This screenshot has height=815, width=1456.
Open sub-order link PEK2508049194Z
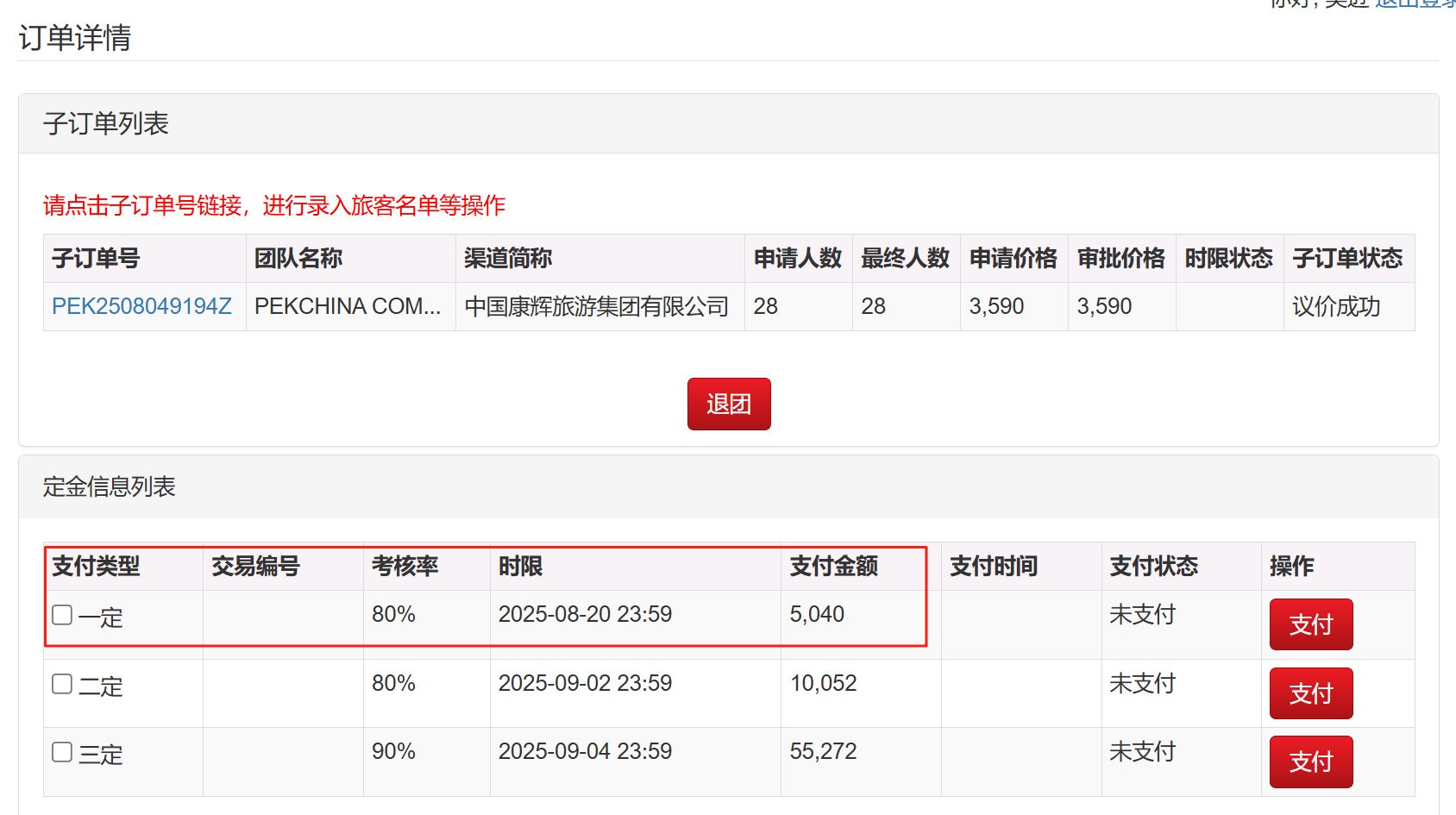[x=141, y=306]
